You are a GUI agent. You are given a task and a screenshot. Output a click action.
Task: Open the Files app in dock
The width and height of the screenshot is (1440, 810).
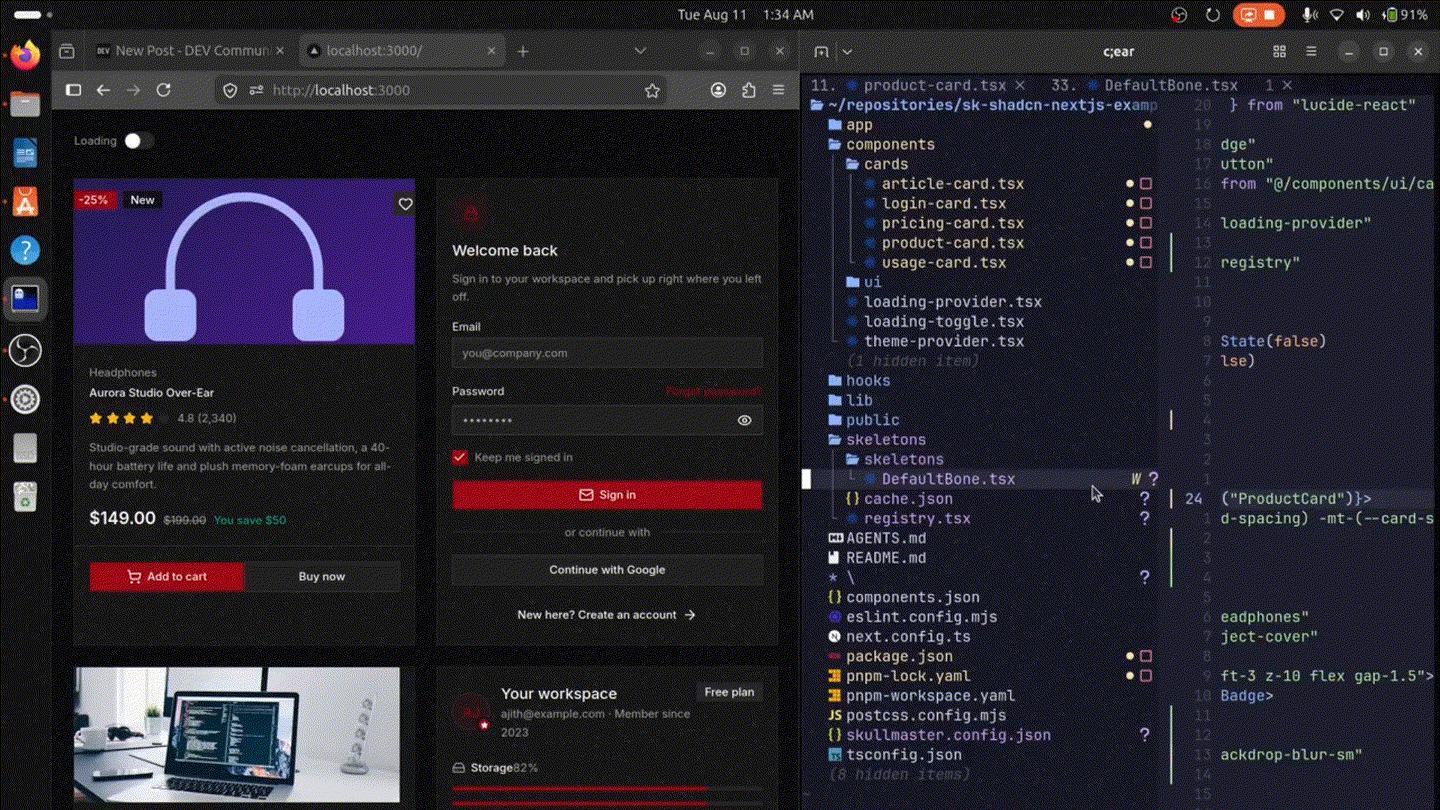coord(25,103)
